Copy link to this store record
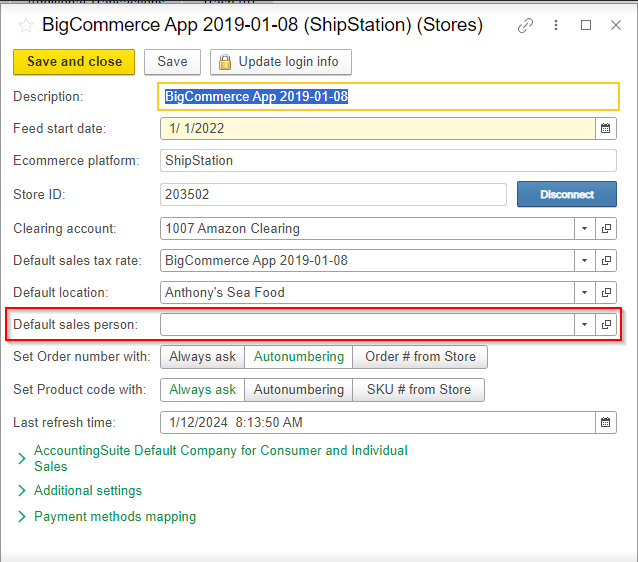Viewport: 638px width, 562px height. coord(525,26)
